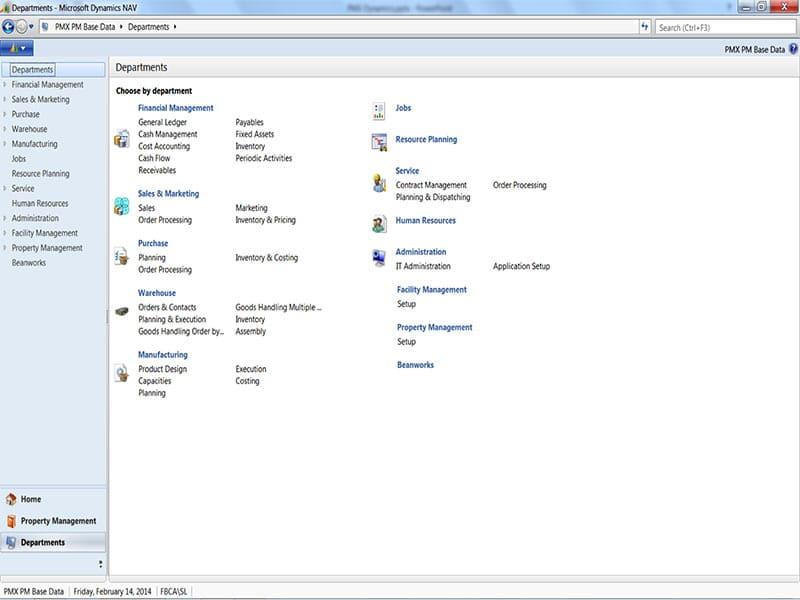Click the Warehouse department icon
800x600 pixels.
(121, 311)
